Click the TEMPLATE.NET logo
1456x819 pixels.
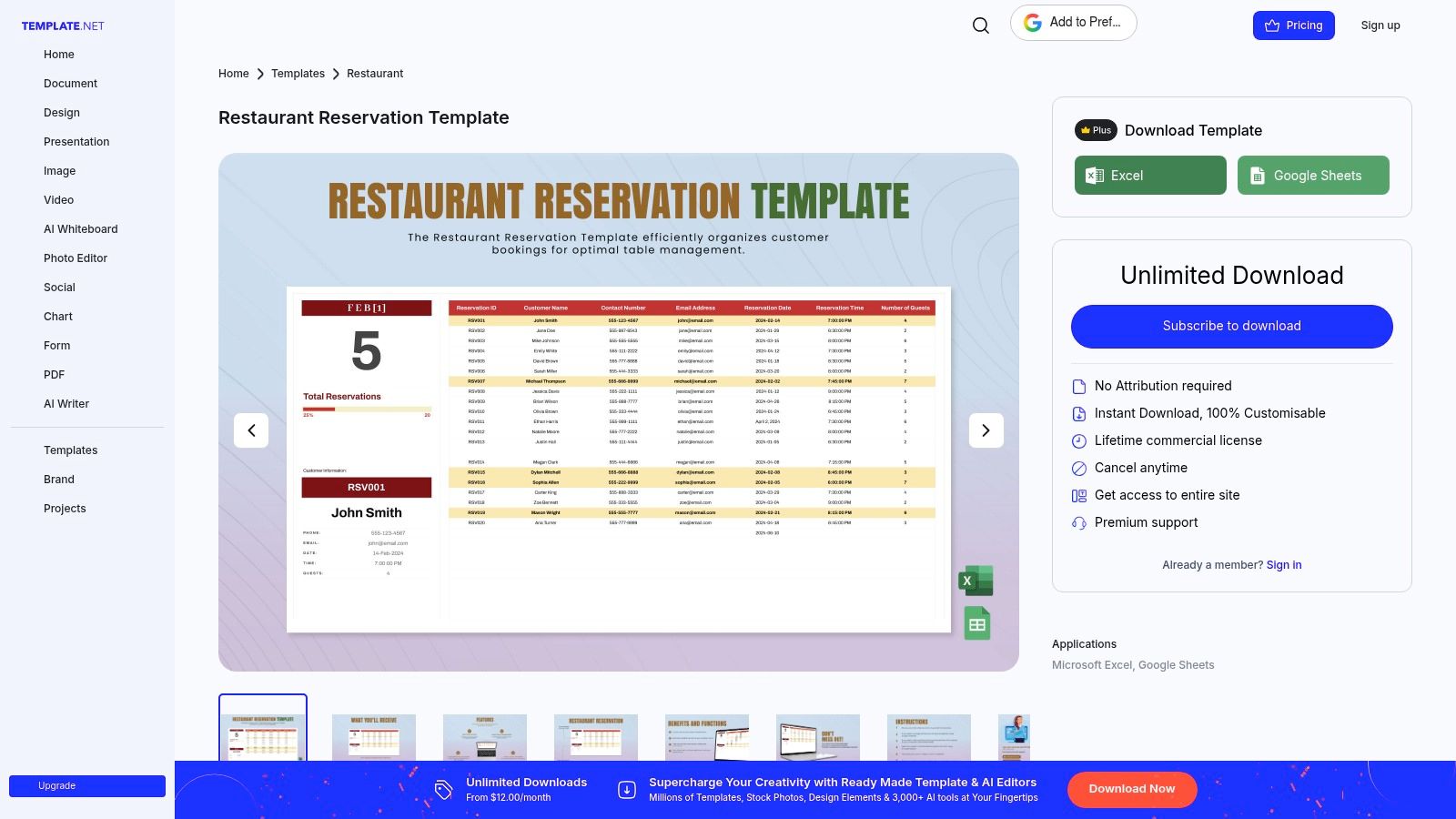[63, 25]
